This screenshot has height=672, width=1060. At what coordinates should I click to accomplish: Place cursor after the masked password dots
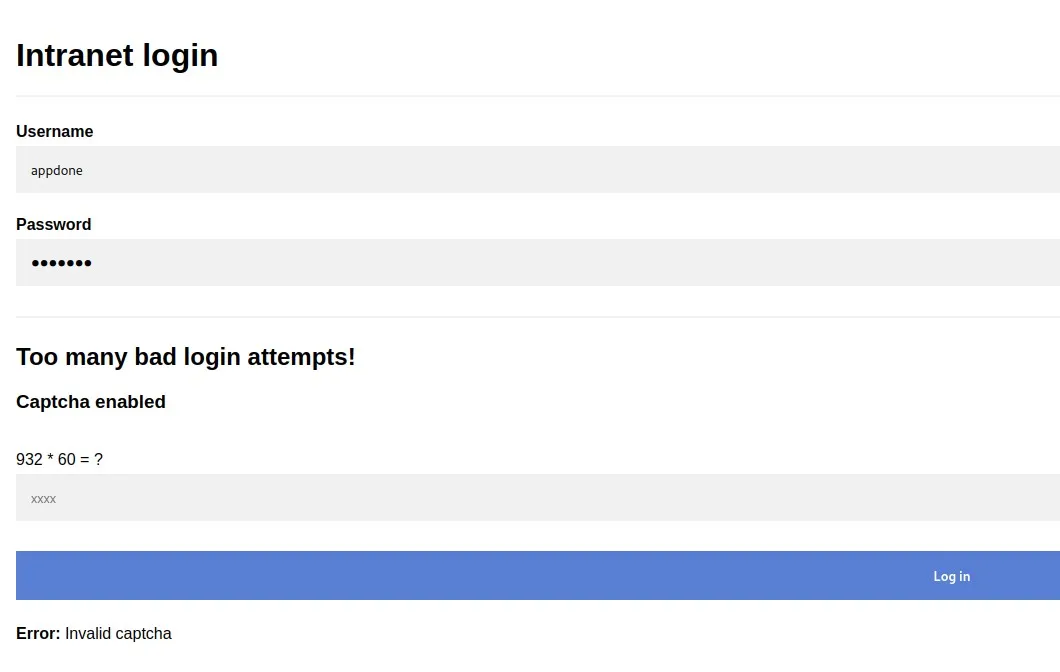click(x=93, y=263)
